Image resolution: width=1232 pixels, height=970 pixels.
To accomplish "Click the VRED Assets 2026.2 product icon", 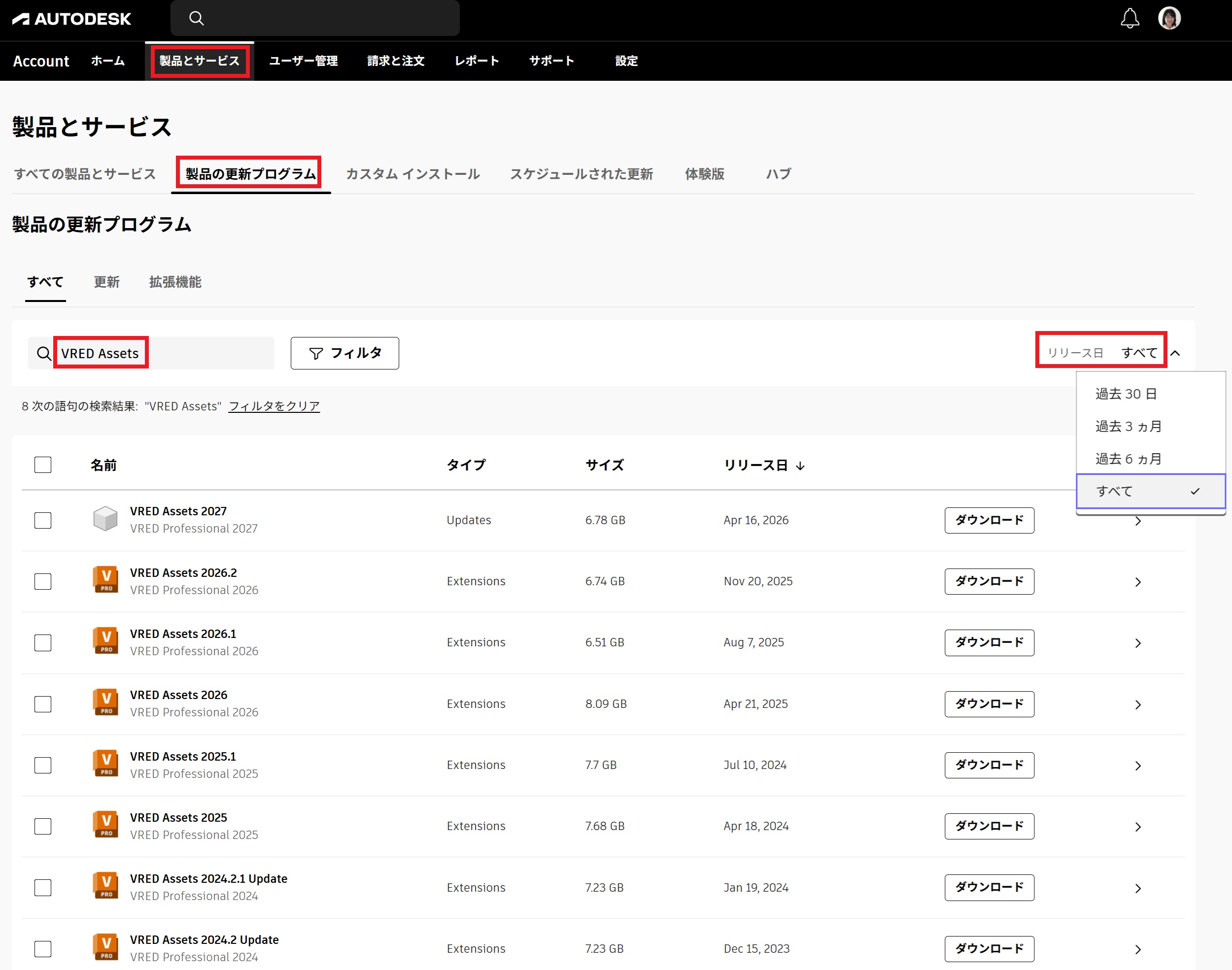I will click(105, 580).
